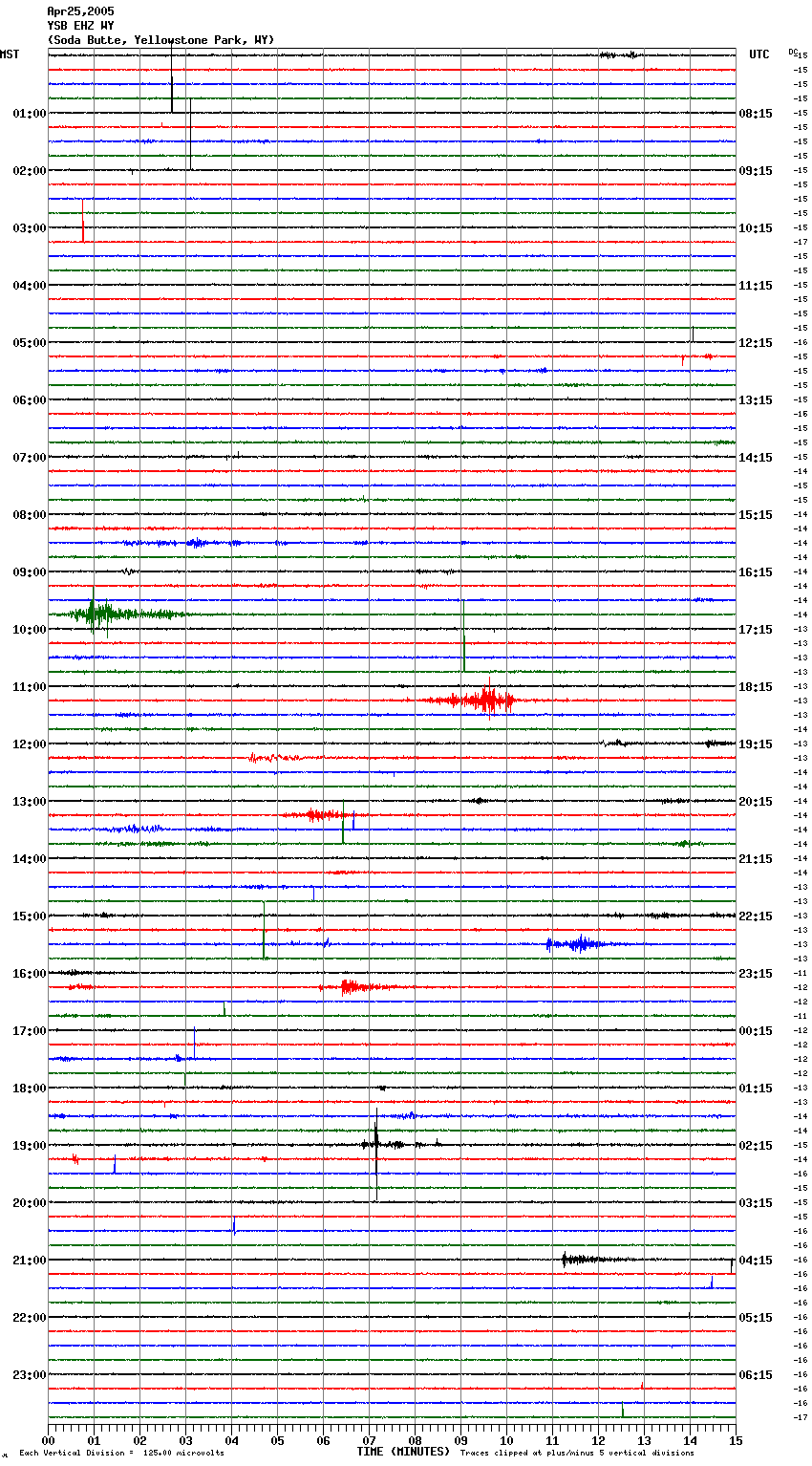Select the 13:00 MST time label
812x1466 pixels.
pos(30,801)
